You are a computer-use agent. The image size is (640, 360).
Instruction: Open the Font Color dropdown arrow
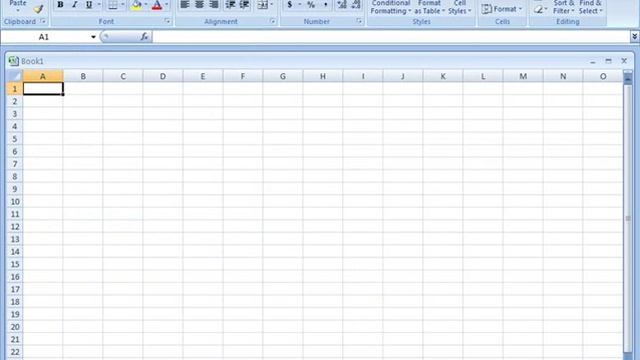[167, 5]
